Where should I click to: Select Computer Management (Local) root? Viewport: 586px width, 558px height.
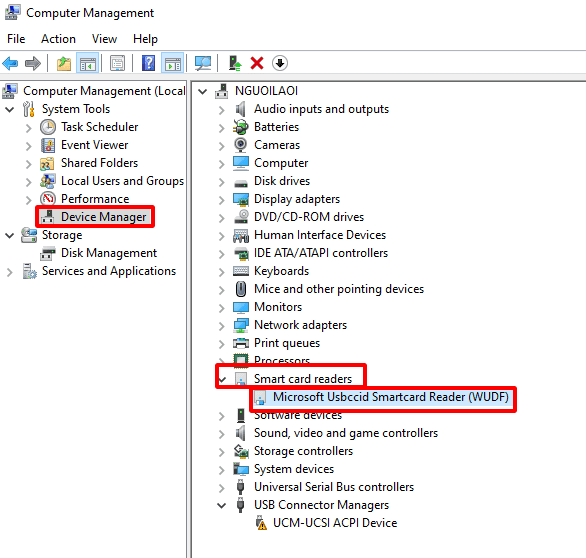[104, 91]
